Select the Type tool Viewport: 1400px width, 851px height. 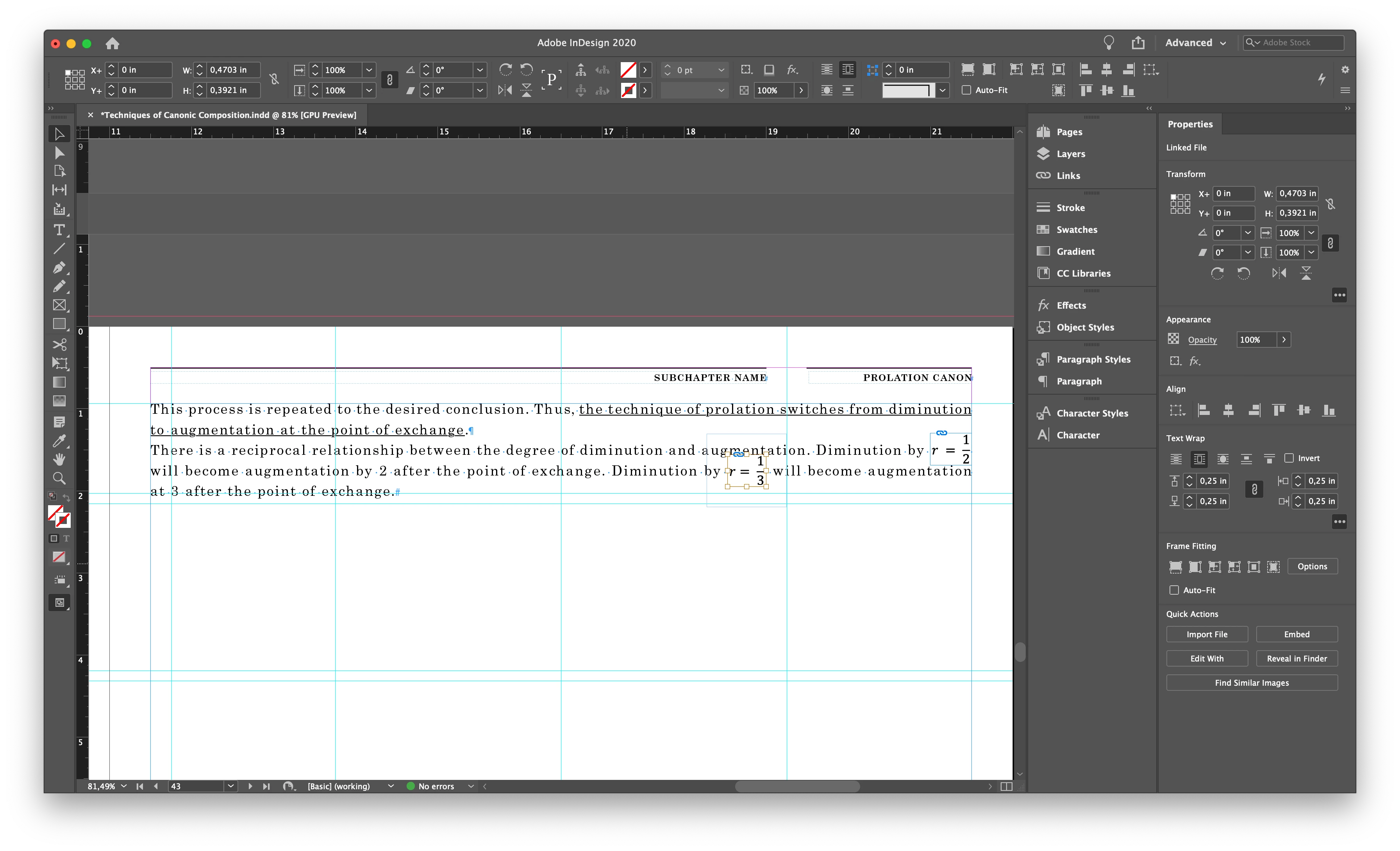[x=59, y=230]
